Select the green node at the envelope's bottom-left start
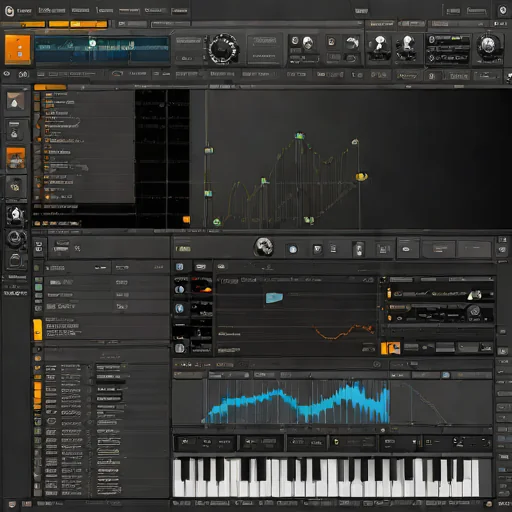Screen dimensions: 512x512 tap(217, 222)
